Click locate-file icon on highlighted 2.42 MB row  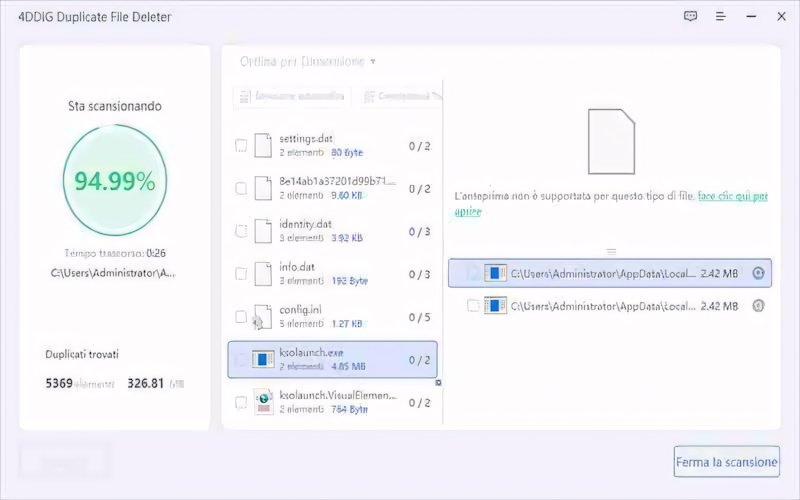click(758, 273)
